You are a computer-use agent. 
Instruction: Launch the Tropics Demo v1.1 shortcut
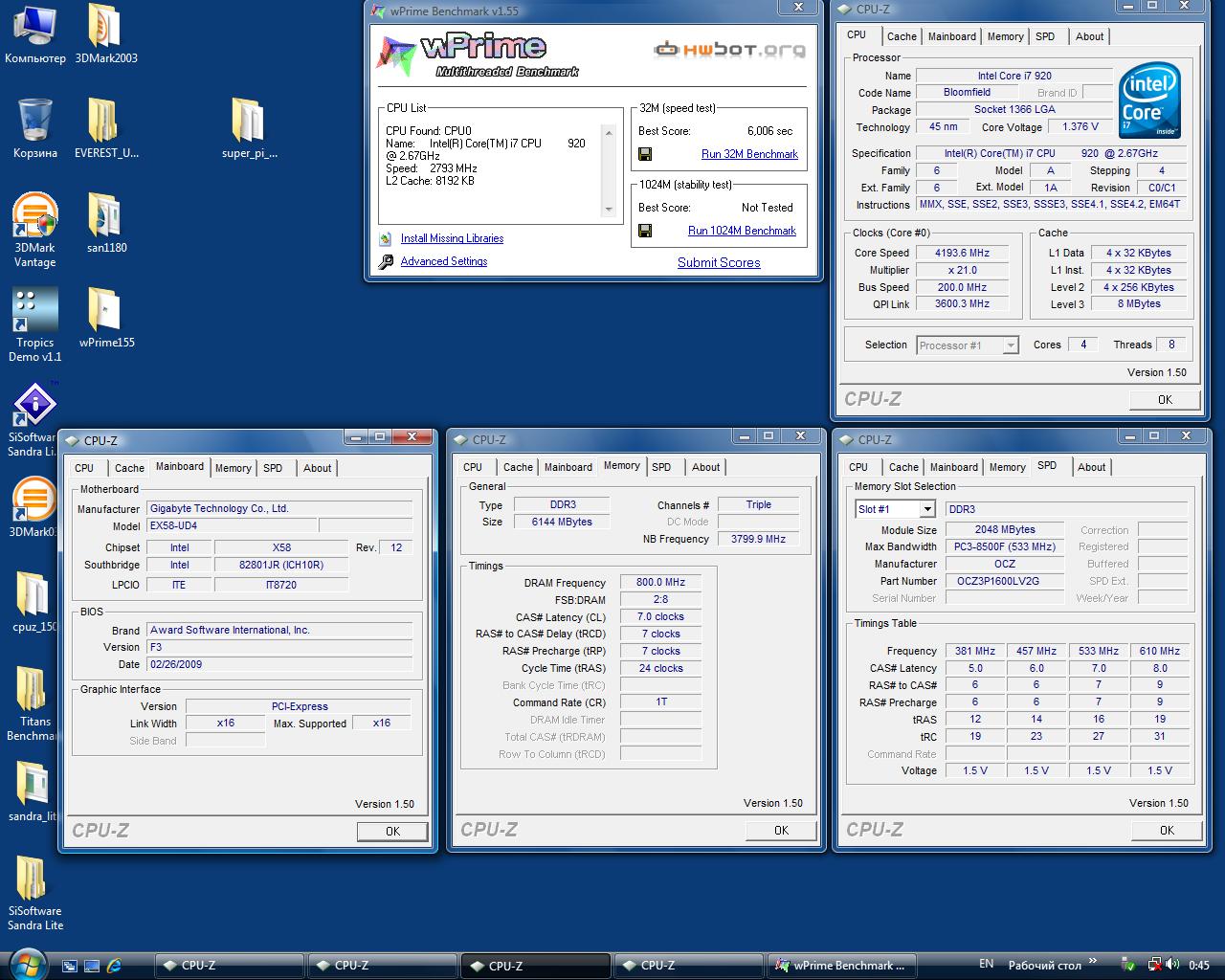click(x=34, y=325)
